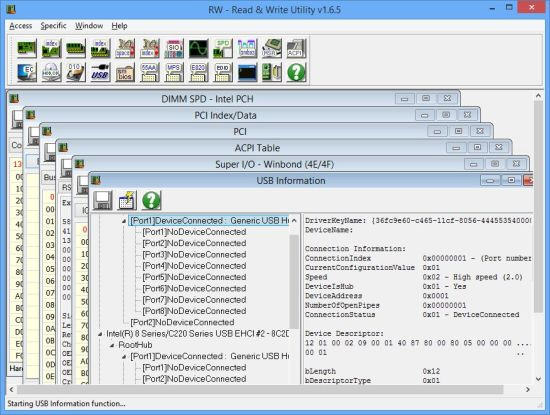Activate the ACPI Table window title
Screen dimensions: 550x415
click(x=257, y=148)
